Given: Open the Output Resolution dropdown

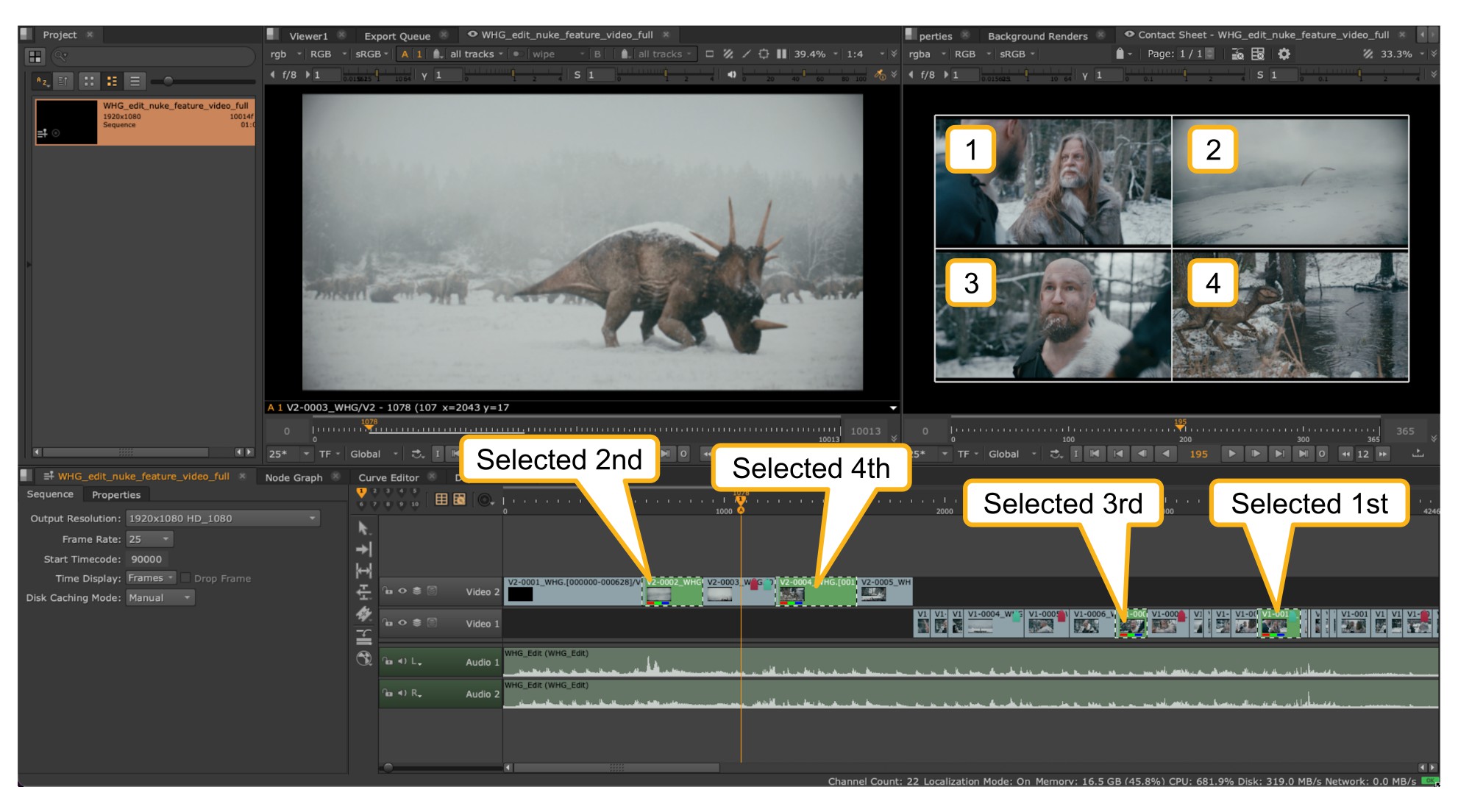Looking at the screenshot, I should 222,519.
